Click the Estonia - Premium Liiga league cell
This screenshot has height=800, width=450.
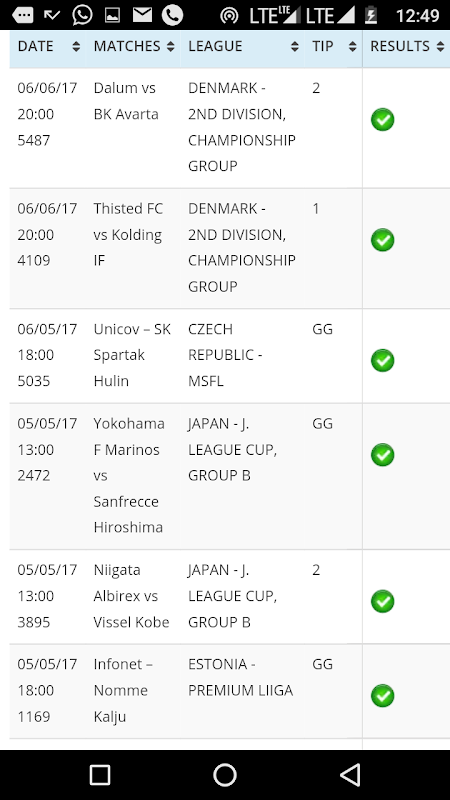point(241,678)
